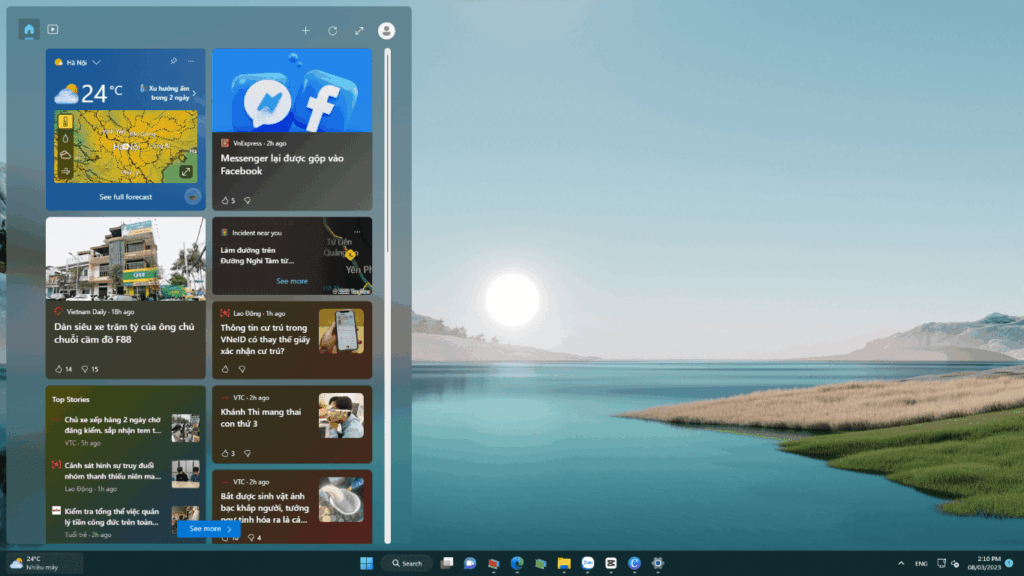The width and height of the screenshot is (1024, 576).
Task: Expand widgets board to full view
Action: click(359, 31)
